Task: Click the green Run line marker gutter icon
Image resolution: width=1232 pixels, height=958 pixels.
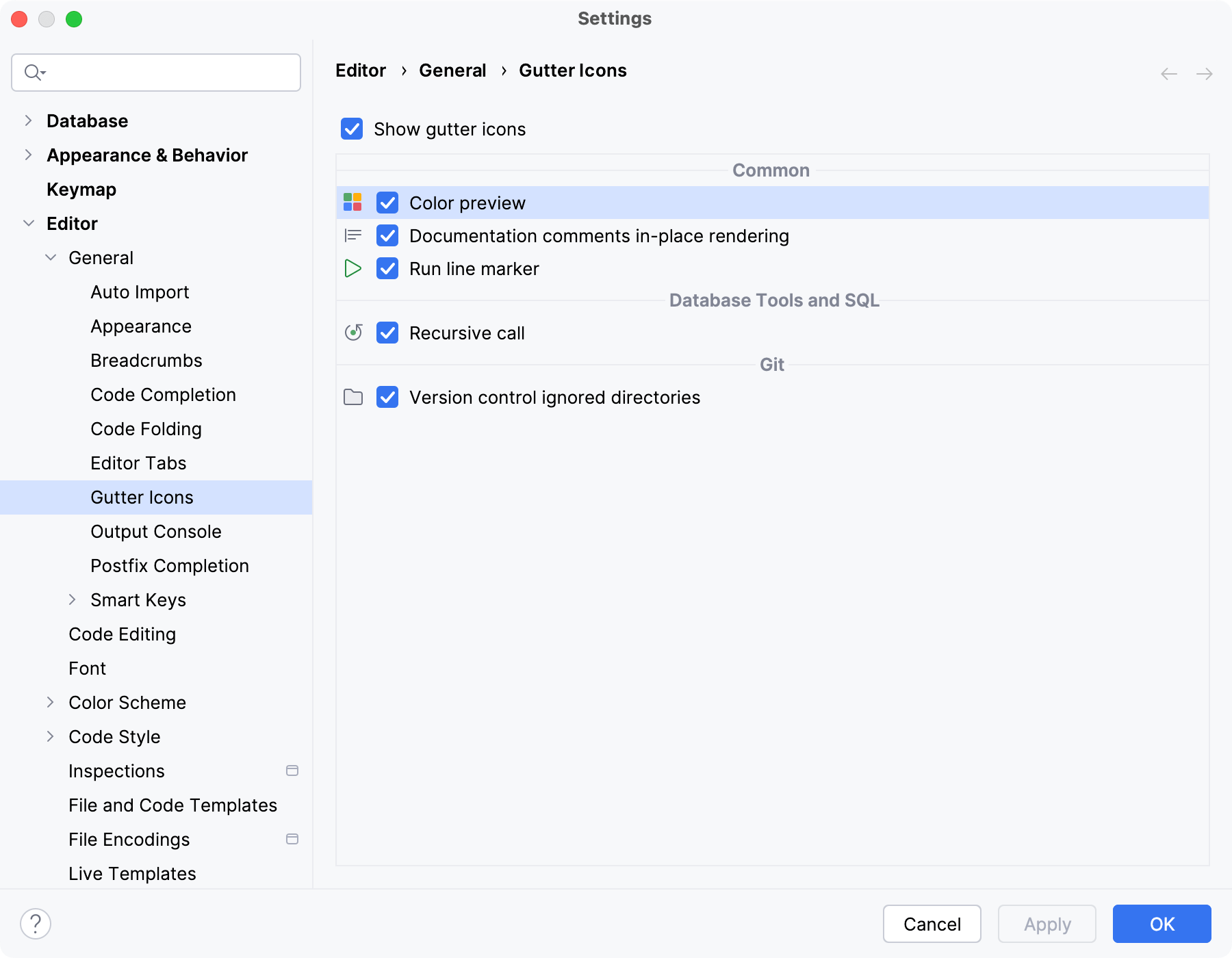Action: pos(353,268)
